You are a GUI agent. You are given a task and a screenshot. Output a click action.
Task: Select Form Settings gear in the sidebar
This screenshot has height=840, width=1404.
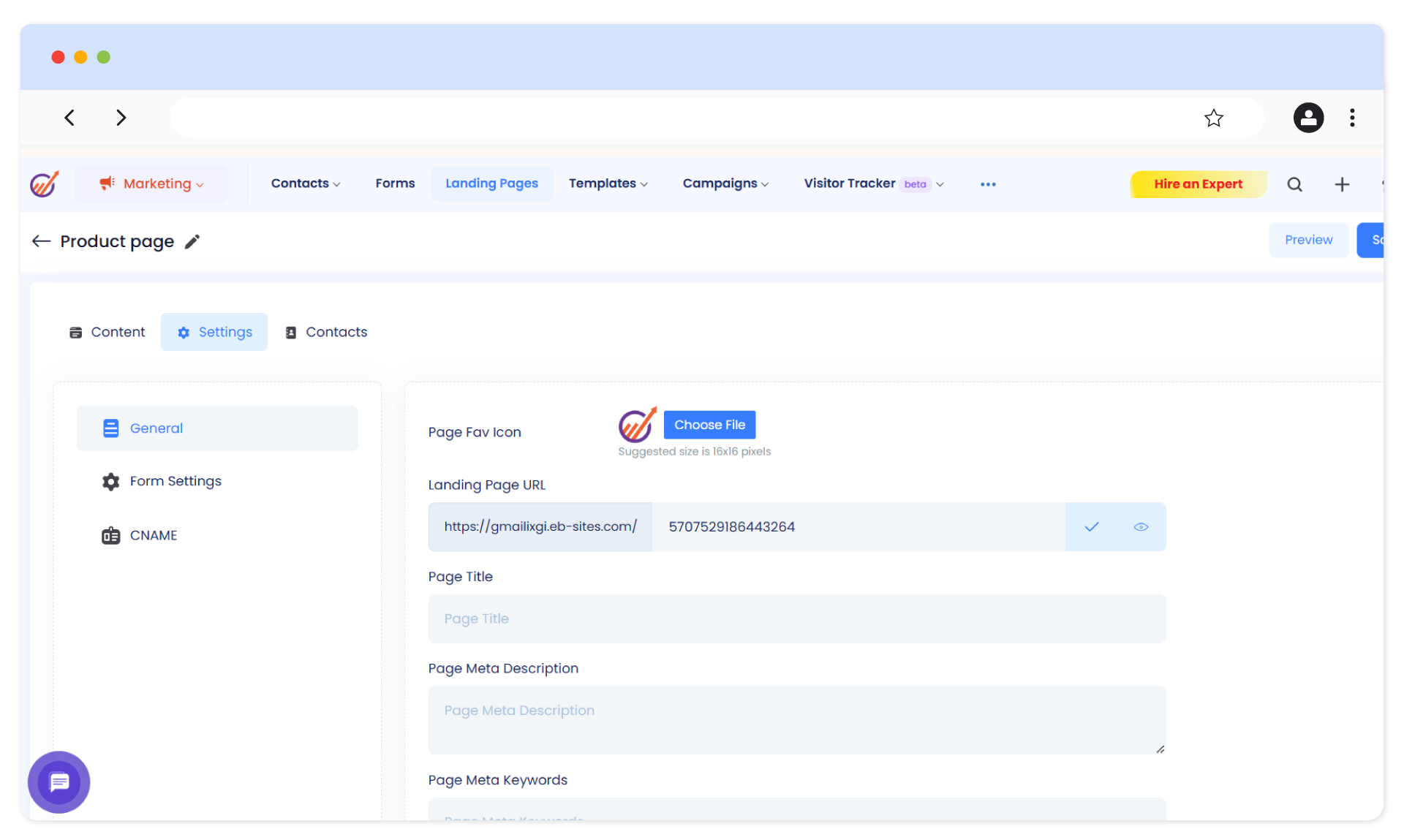click(110, 481)
